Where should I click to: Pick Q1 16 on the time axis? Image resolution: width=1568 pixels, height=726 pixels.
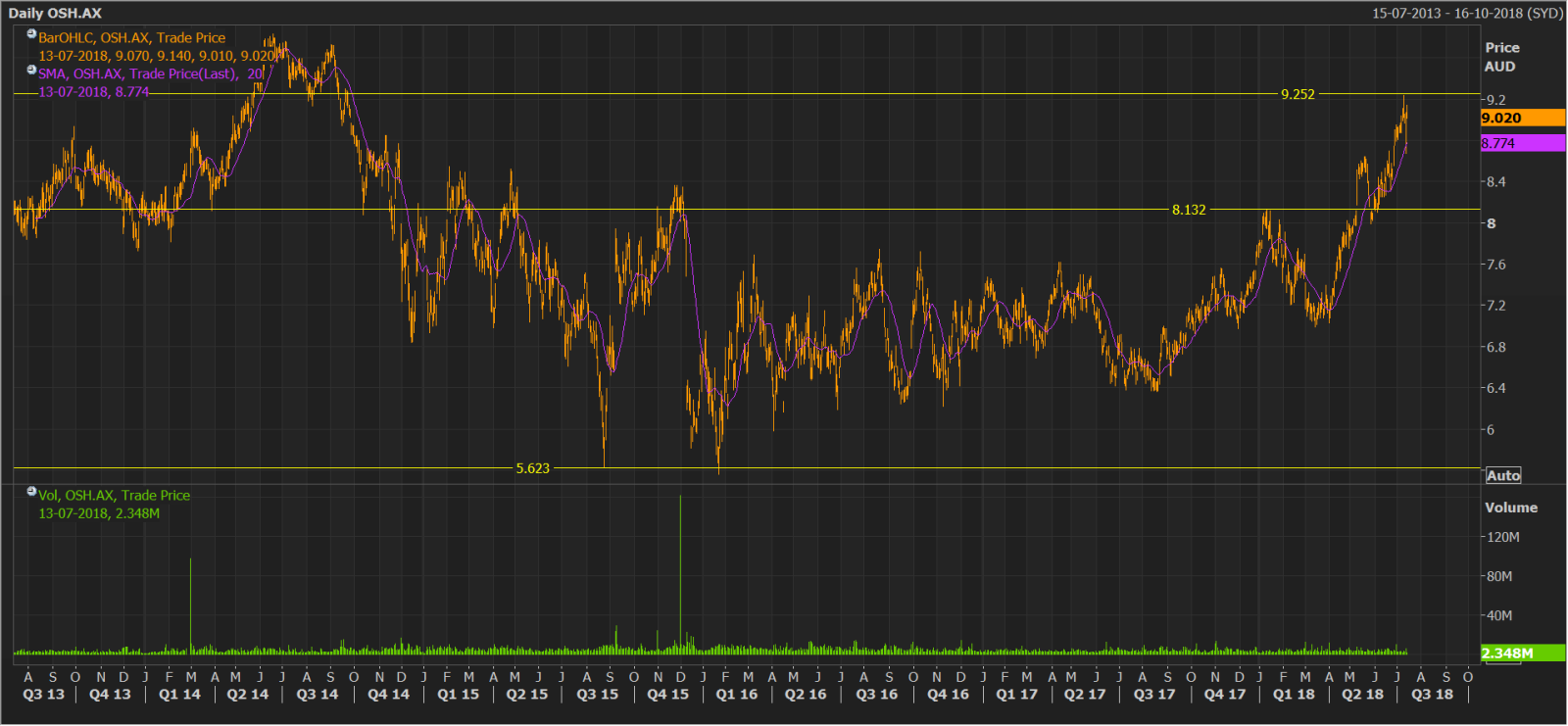[737, 695]
